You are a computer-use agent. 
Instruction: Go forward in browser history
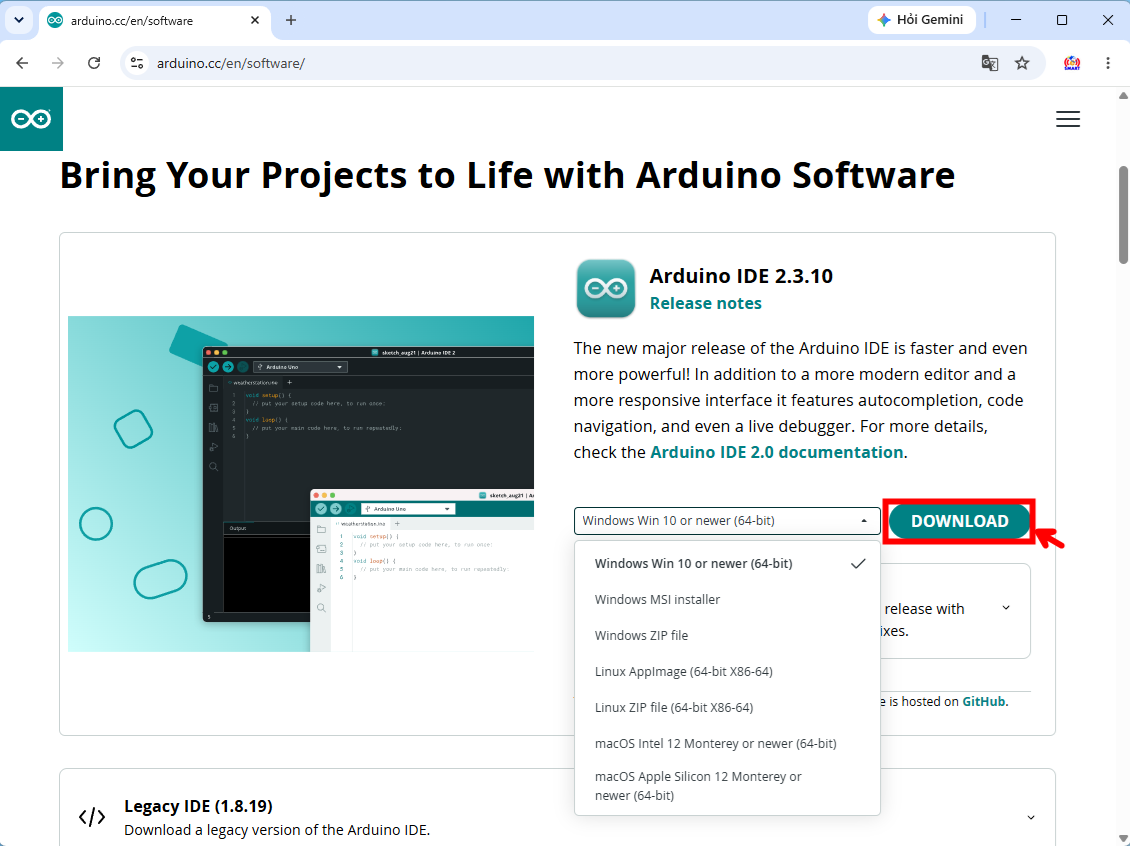58,63
